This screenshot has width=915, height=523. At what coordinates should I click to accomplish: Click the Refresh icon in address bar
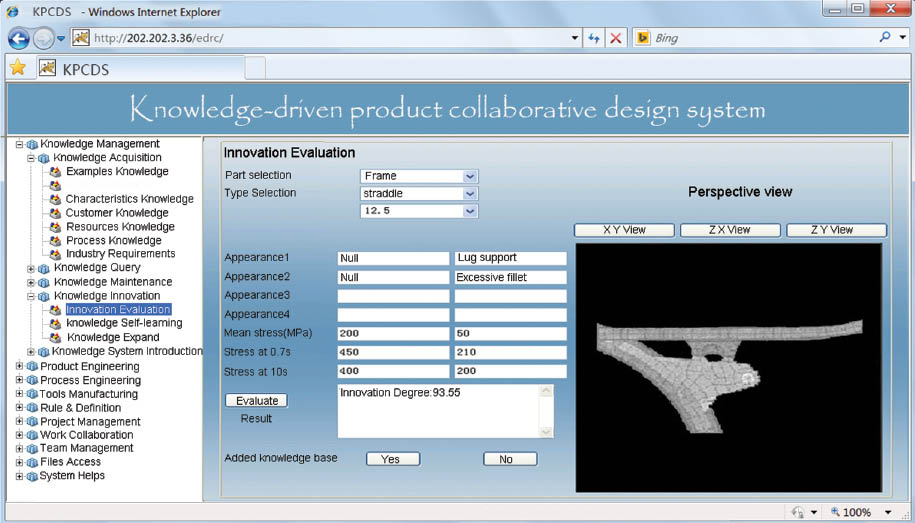[594, 38]
